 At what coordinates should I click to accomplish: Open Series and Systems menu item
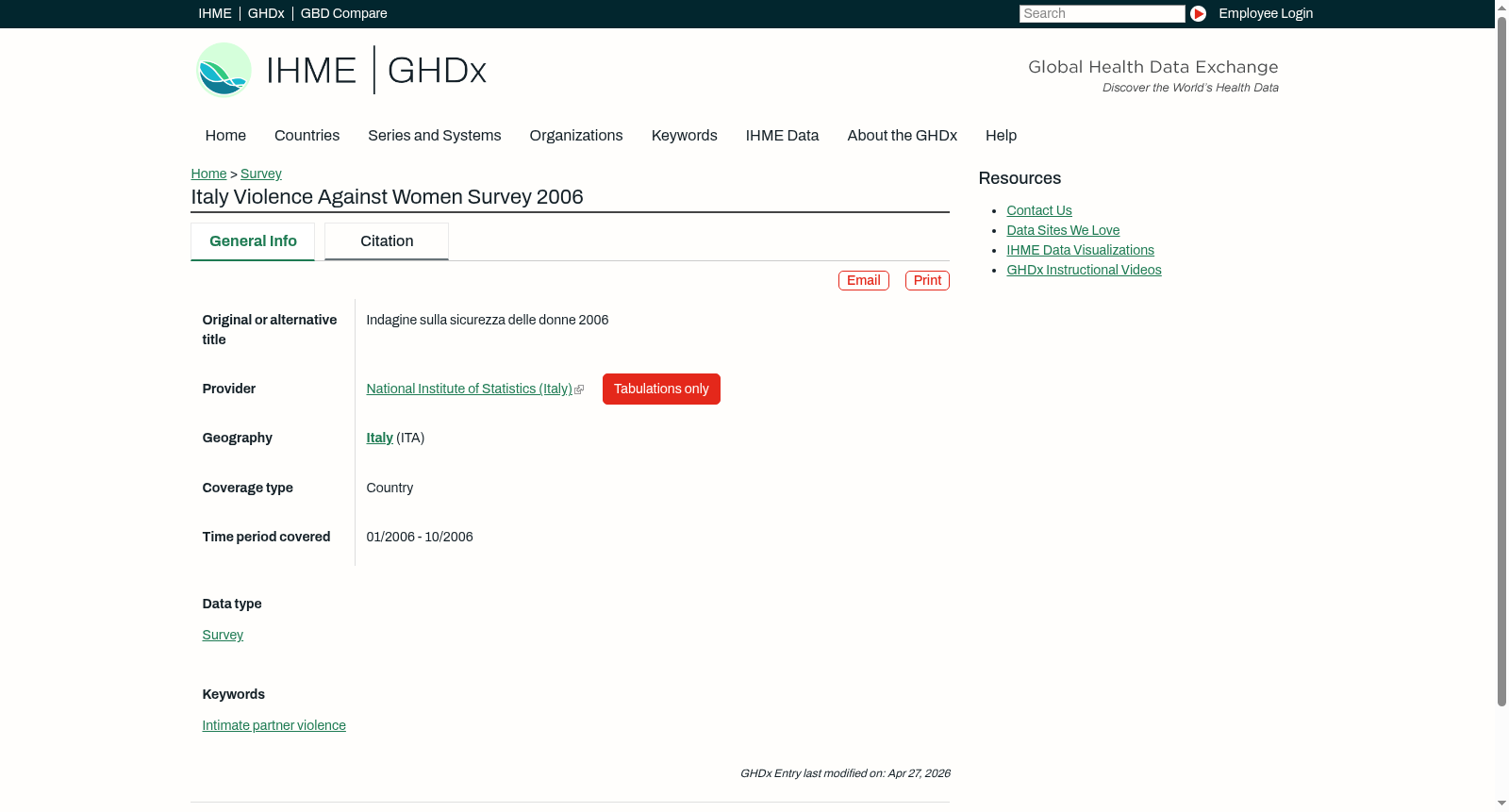435,136
